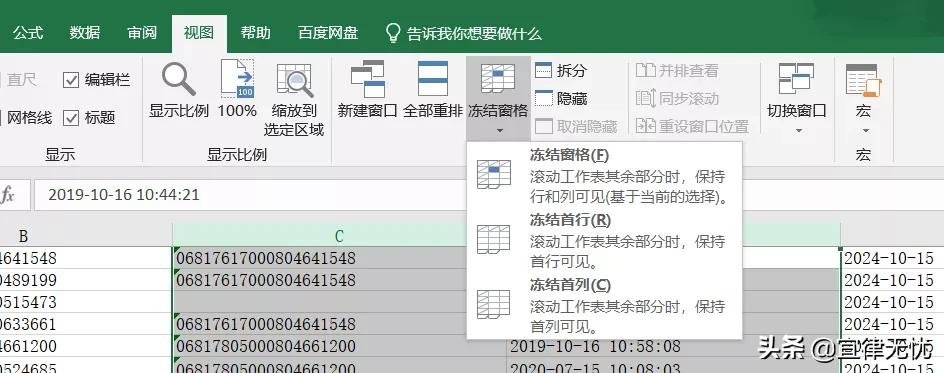Click the lightbulb tell-me icon
This screenshot has width=944, height=373.
point(393,34)
